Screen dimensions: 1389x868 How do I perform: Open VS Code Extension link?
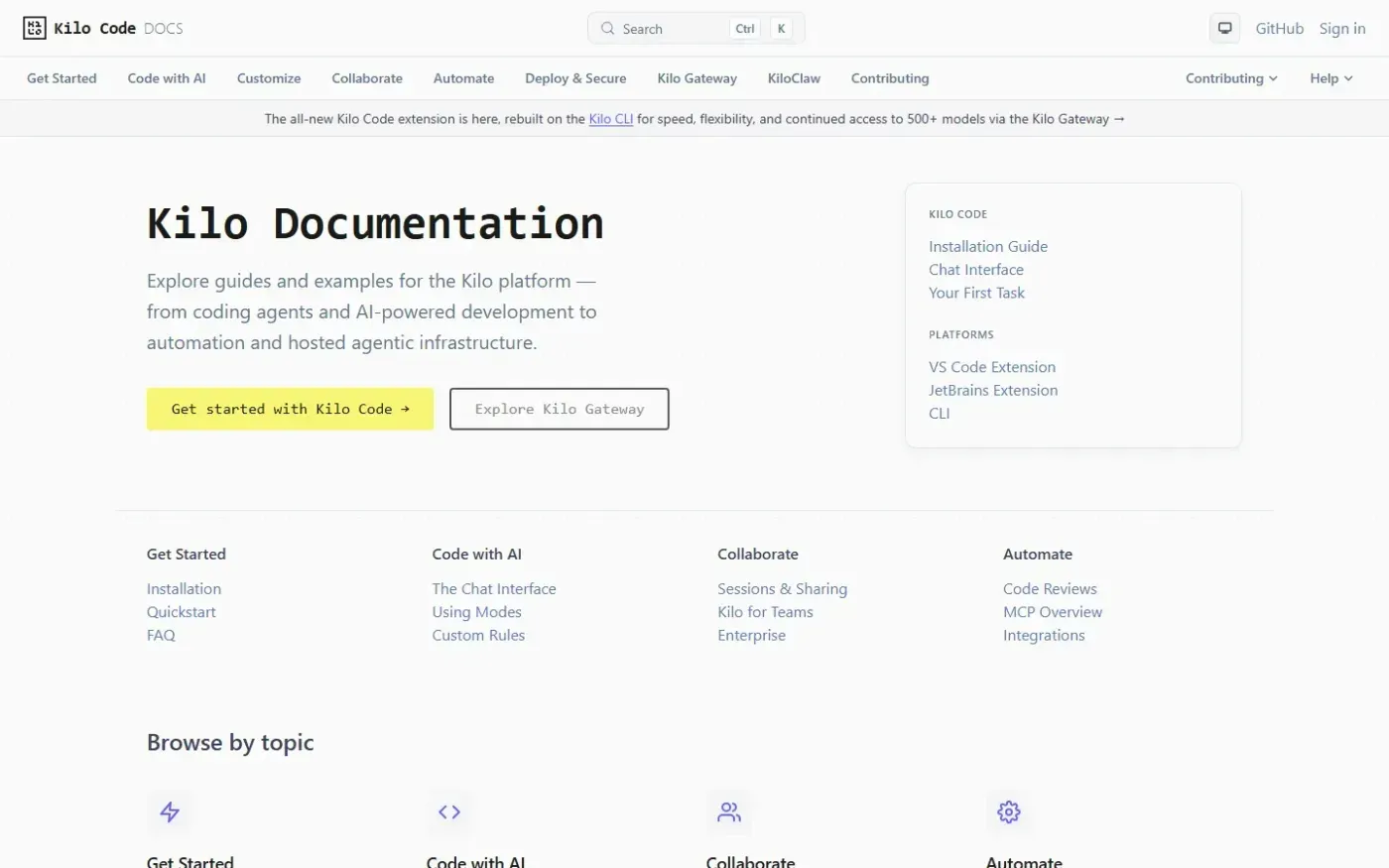click(992, 367)
